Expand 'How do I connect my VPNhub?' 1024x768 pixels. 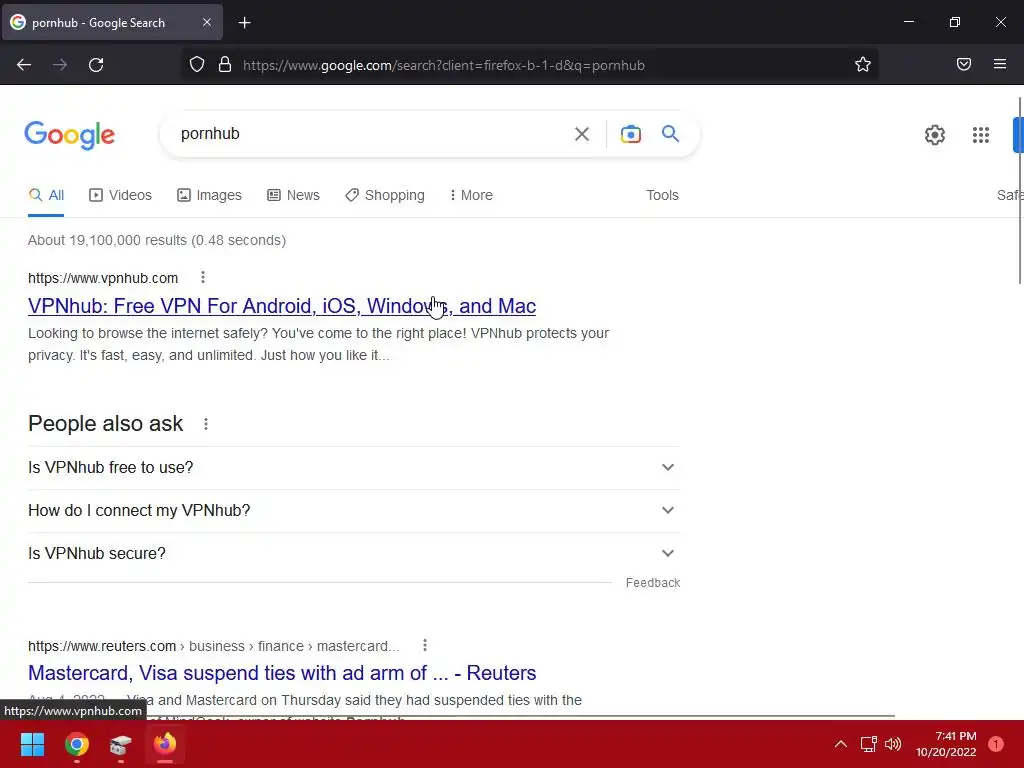pos(353,511)
